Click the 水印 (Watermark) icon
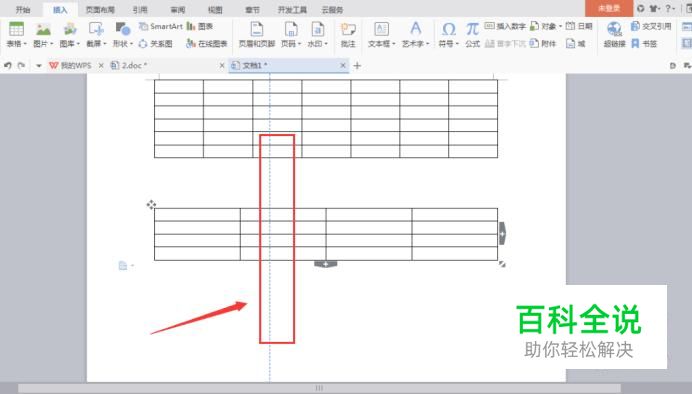The image size is (692, 394). [x=317, y=29]
